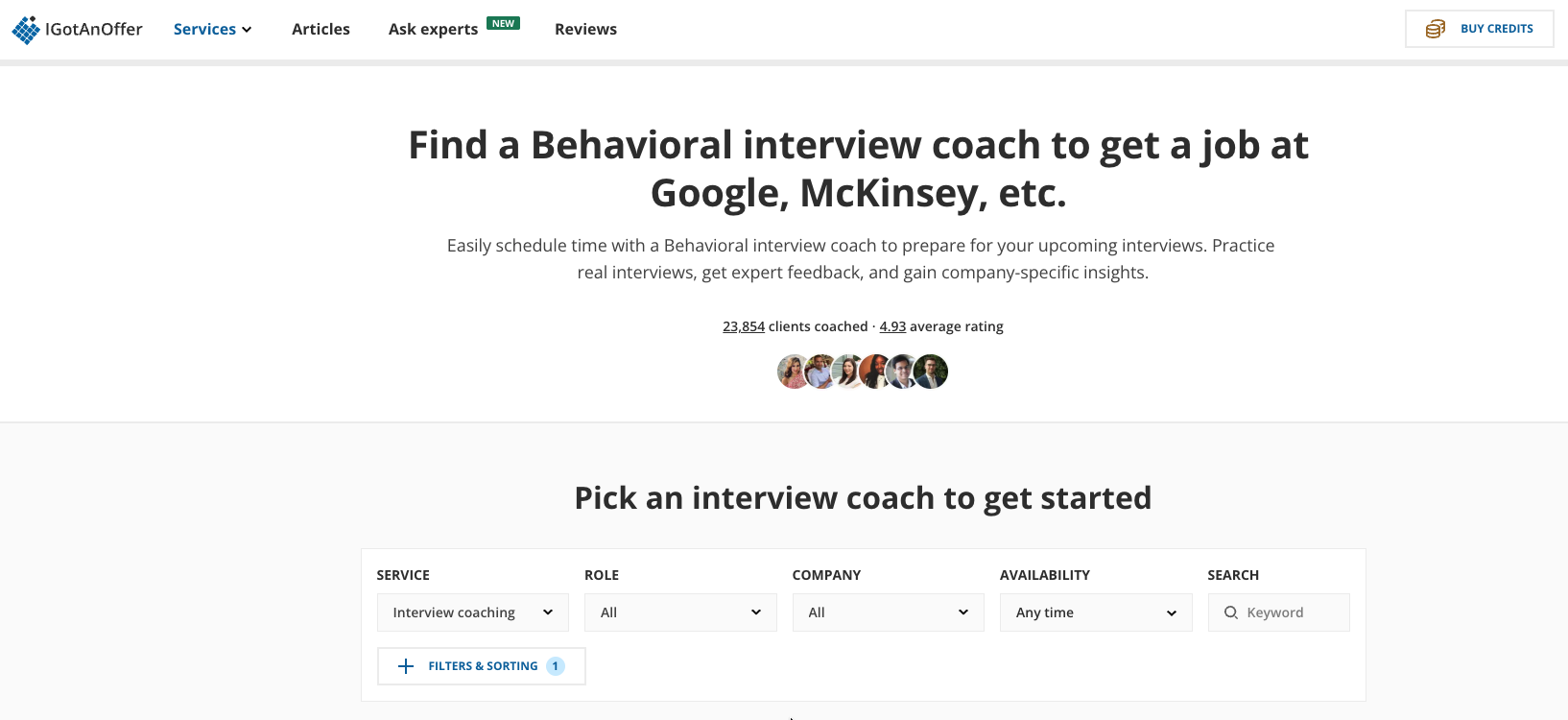Viewport: 1568px width, 720px height.
Task: Open FILTERS & SORTING options
Action: tap(482, 666)
